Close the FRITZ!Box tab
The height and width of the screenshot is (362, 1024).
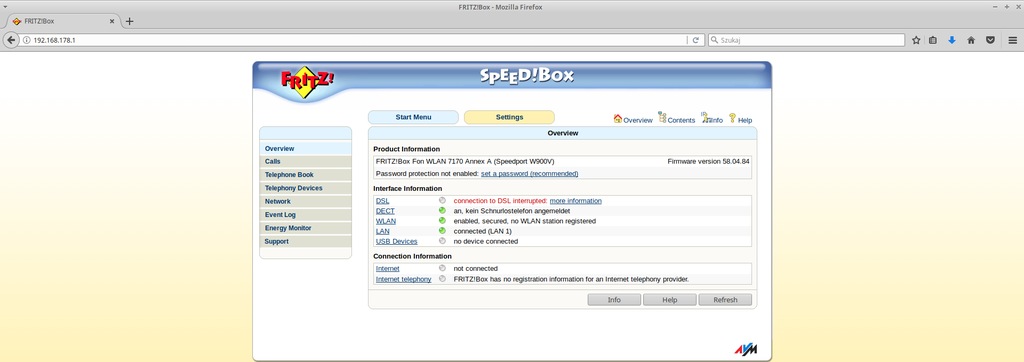click(x=112, y=21)
